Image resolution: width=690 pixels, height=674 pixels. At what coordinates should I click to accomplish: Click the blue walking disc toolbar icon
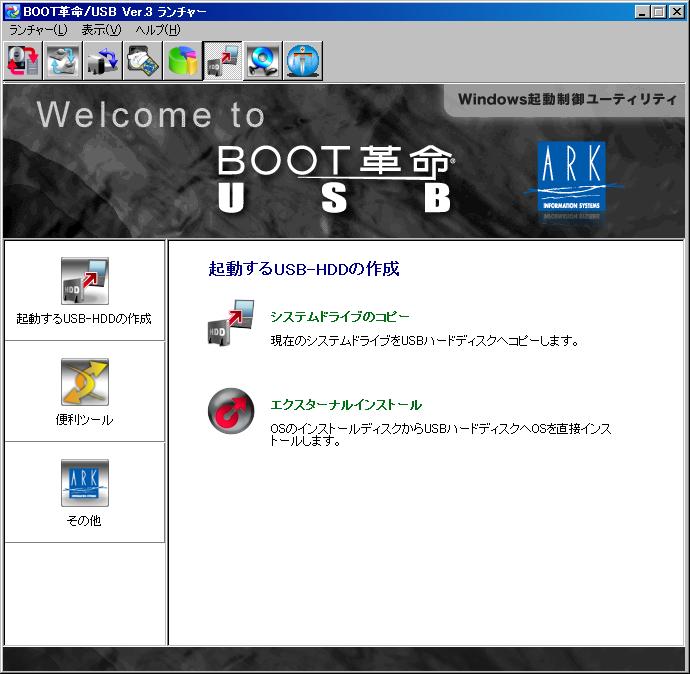coord(263,61)
